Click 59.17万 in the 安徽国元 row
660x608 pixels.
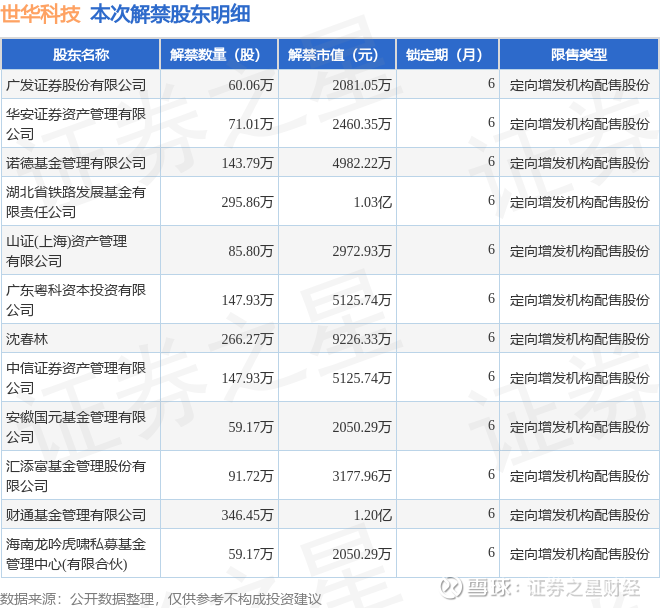[x=251, y=427]
